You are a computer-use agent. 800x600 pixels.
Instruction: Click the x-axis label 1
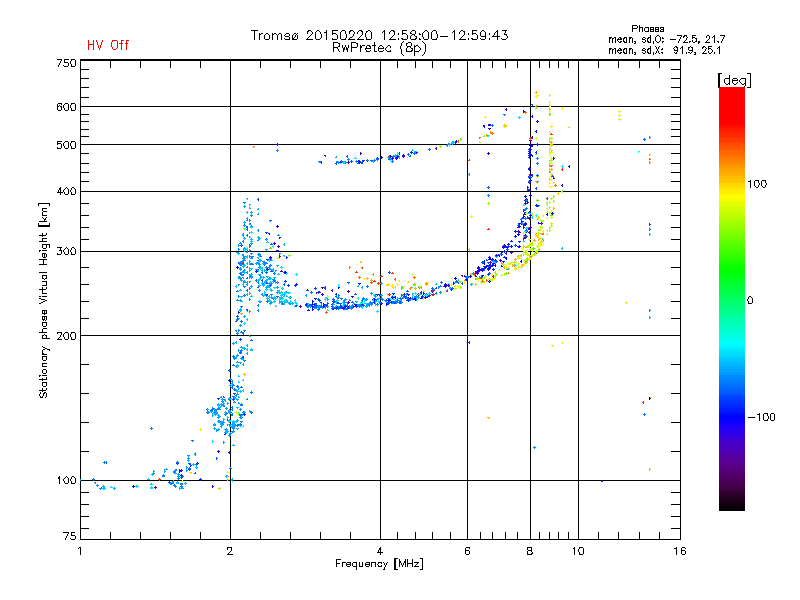(80, 551)
